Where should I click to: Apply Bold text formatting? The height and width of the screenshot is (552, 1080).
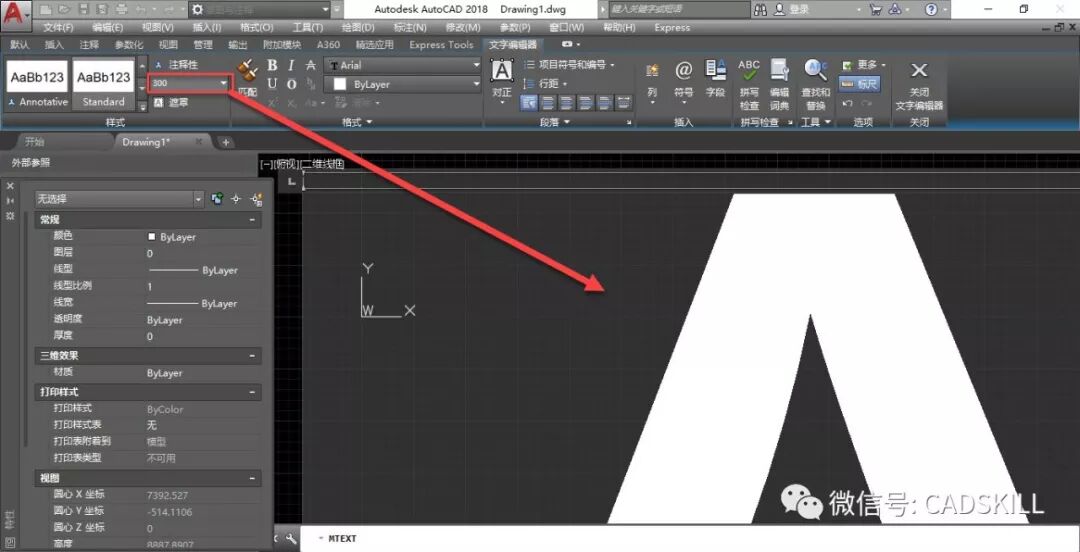point(272,65)
